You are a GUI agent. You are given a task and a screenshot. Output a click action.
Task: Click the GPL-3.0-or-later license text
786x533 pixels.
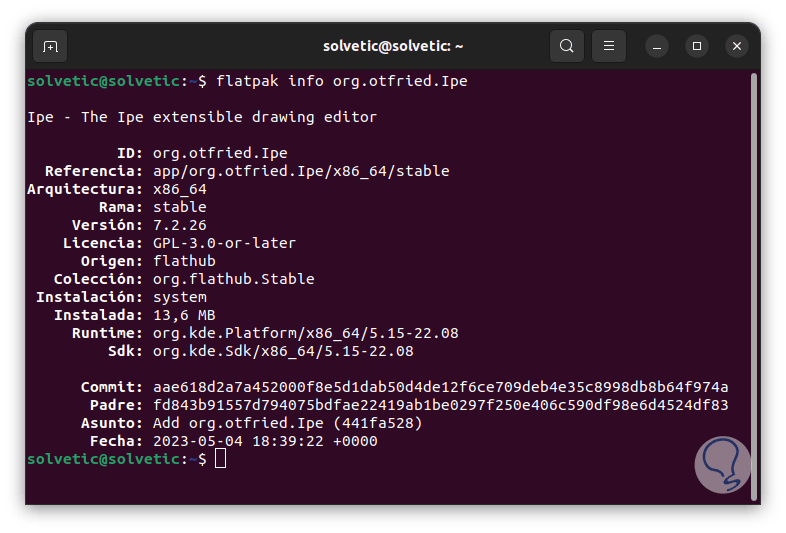(224, 243)
